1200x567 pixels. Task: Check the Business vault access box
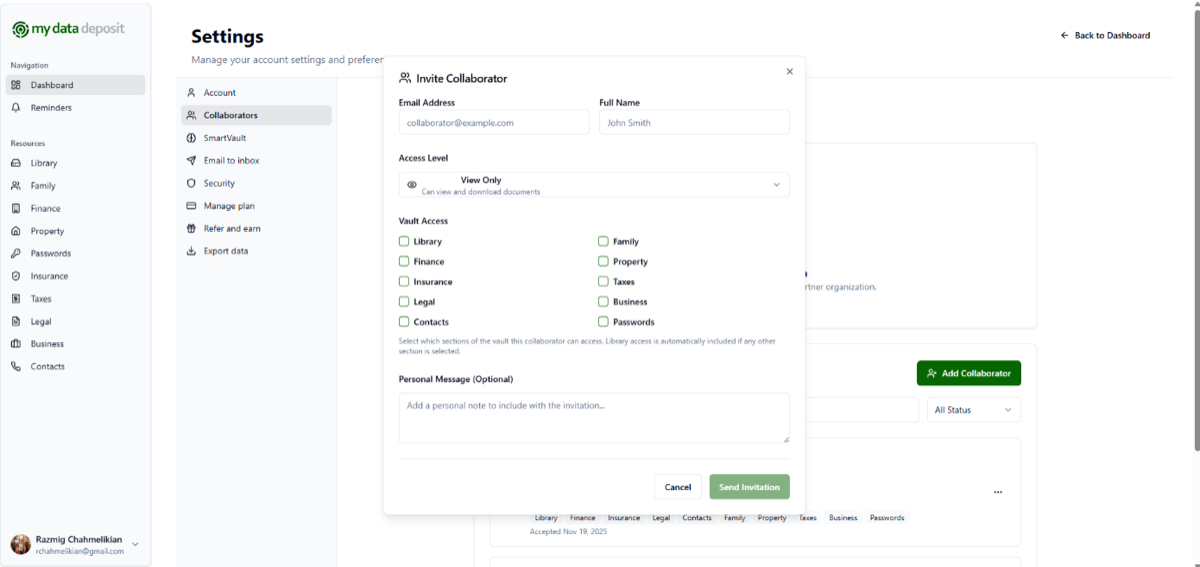(x=603, y=302)
